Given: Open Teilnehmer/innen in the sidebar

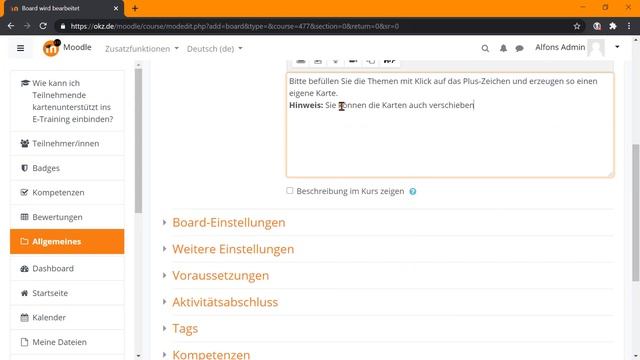Looking at the screenshot, I should [x=67, y=143].
